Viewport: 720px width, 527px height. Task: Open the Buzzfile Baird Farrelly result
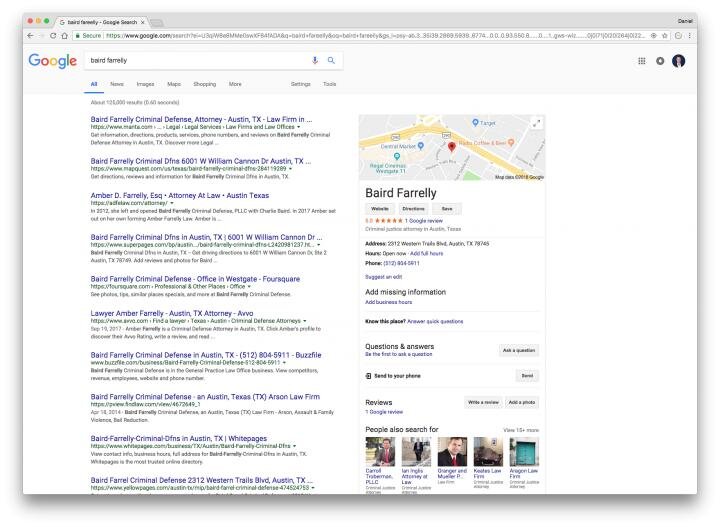click(206, 355)
